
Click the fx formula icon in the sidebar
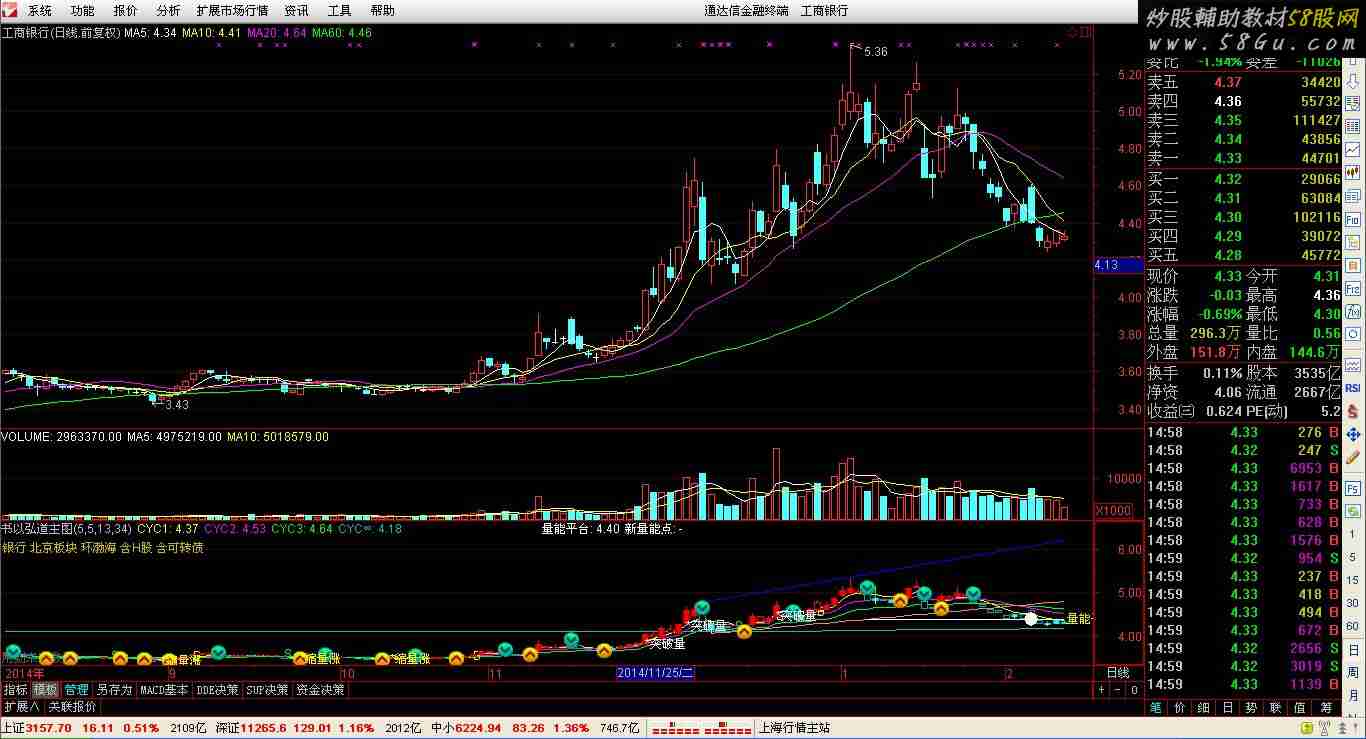point(1352,311)
